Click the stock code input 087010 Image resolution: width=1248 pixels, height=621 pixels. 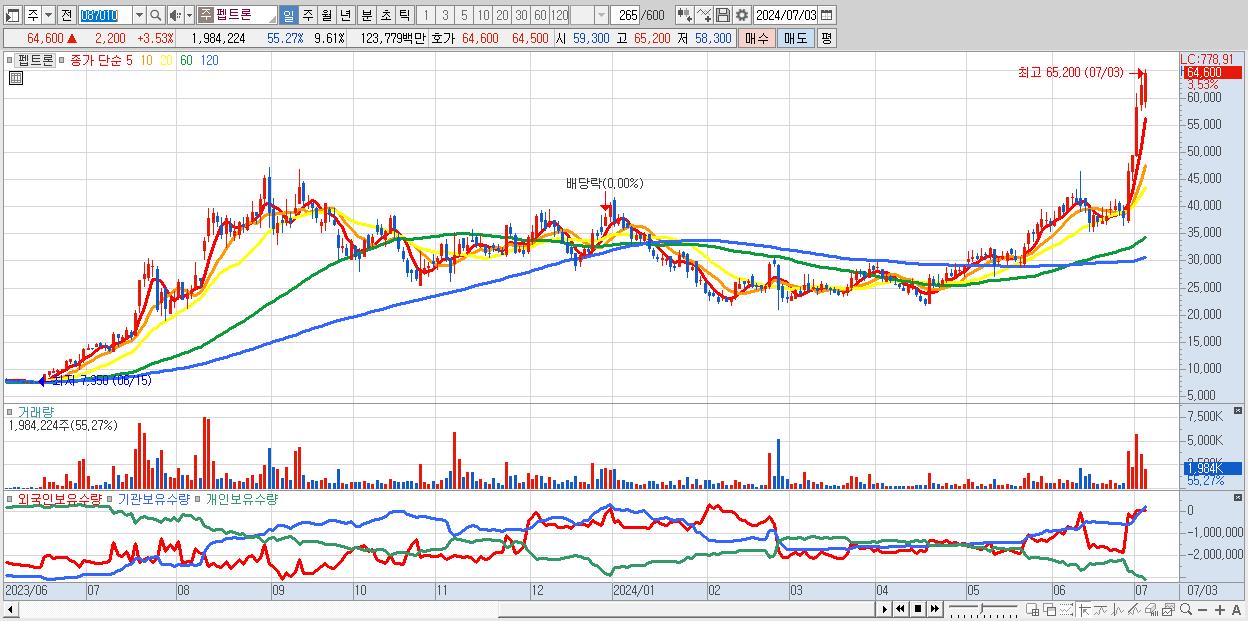point(105,15)
